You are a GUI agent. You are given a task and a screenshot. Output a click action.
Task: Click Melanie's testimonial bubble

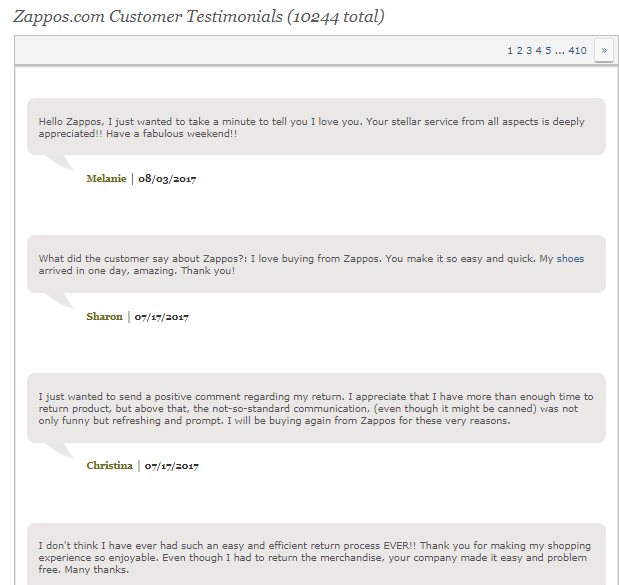[316, 127]
